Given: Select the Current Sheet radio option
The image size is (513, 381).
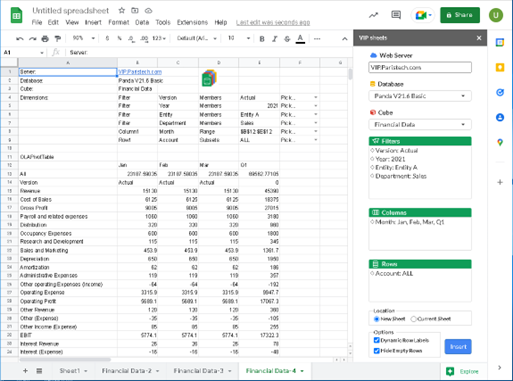Looking at the screenshot, I should pyautogui.click(x=414, y=319).
